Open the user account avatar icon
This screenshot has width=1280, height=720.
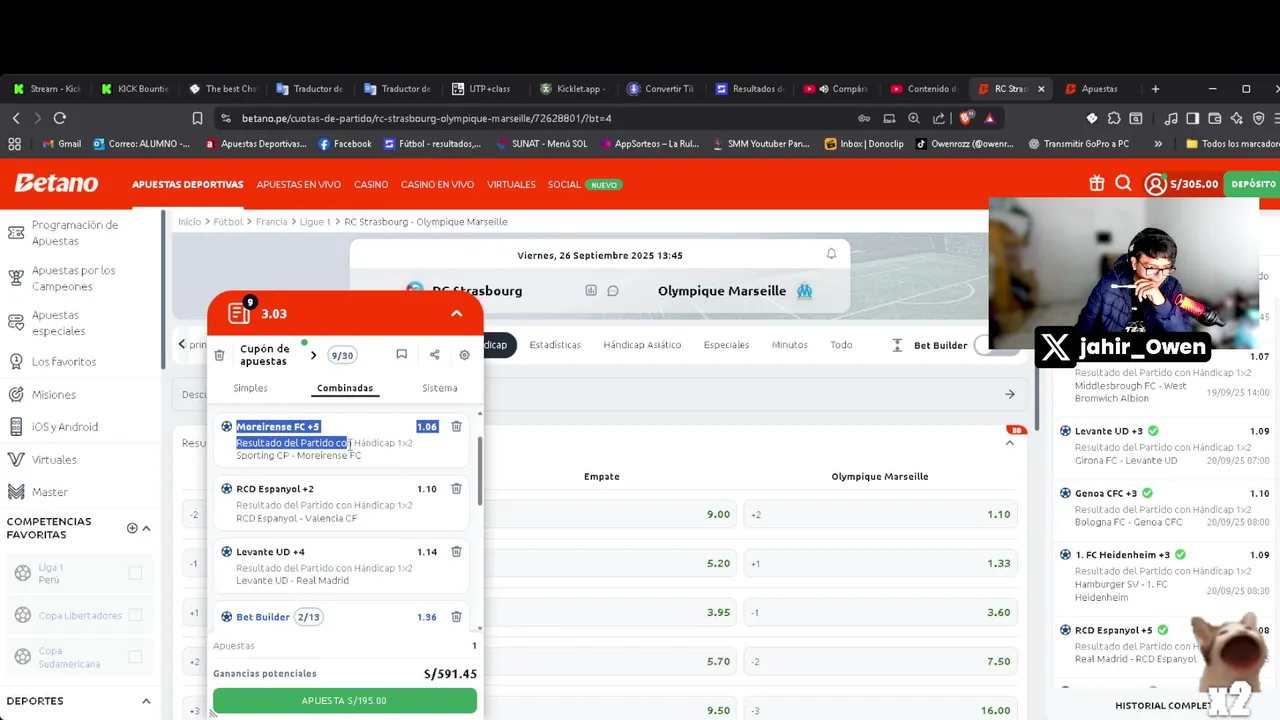[1156, 184]
